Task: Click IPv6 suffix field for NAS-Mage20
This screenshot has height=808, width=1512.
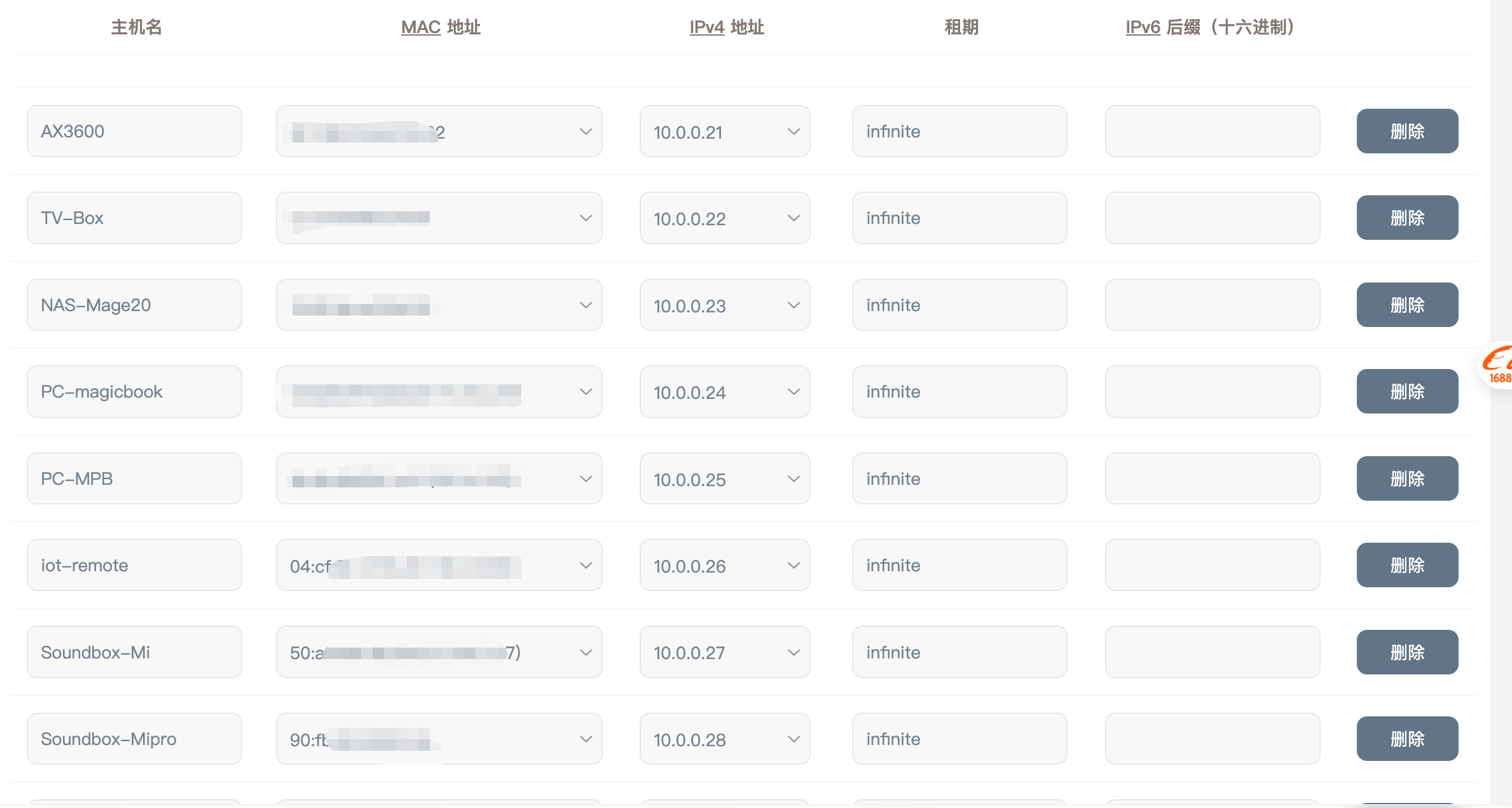Action: 1212,305
